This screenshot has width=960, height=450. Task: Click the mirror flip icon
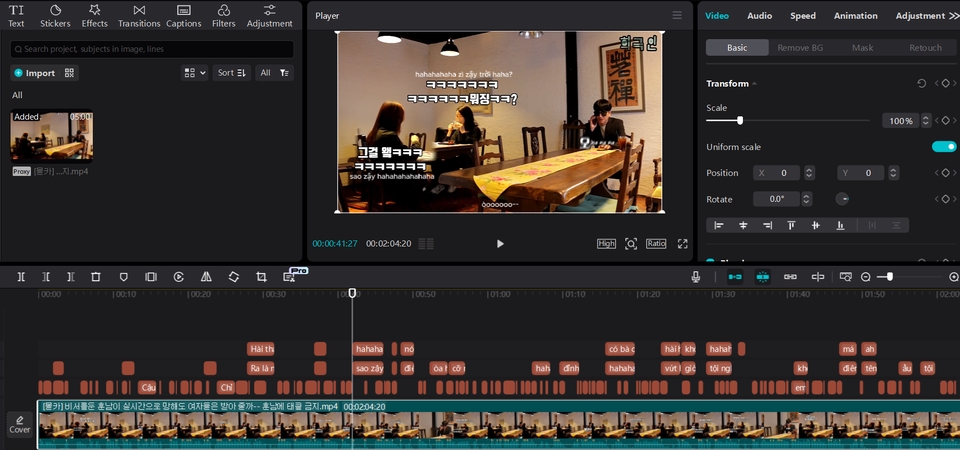click(206, 277)
